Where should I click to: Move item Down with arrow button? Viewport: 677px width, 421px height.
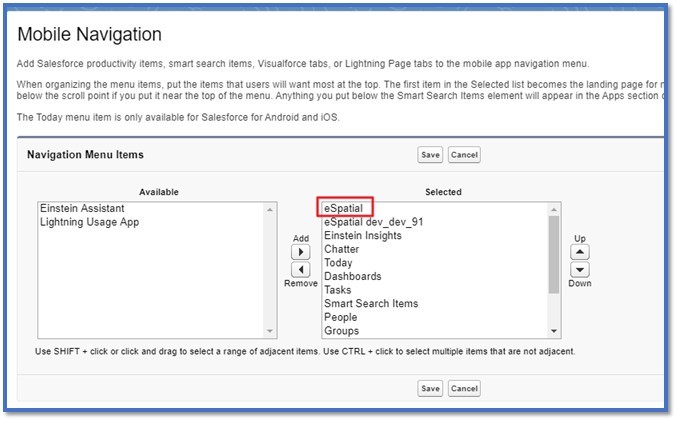pos(579,270)
